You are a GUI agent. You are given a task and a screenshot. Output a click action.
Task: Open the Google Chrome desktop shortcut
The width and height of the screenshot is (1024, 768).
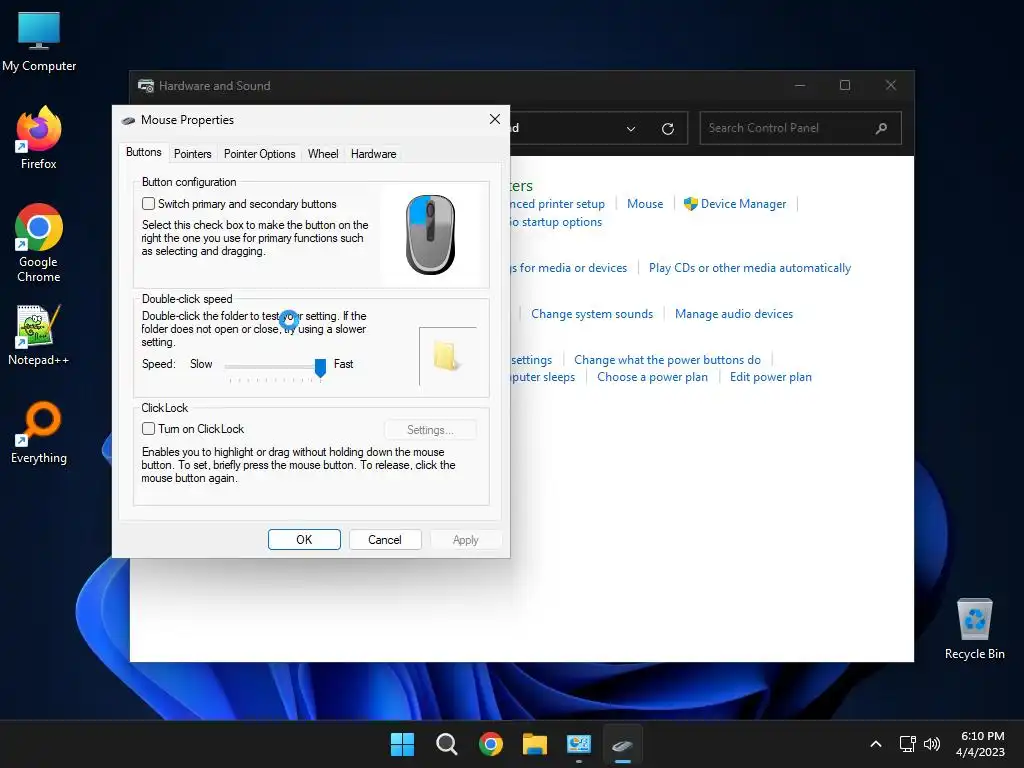click(x=39, y=243)
